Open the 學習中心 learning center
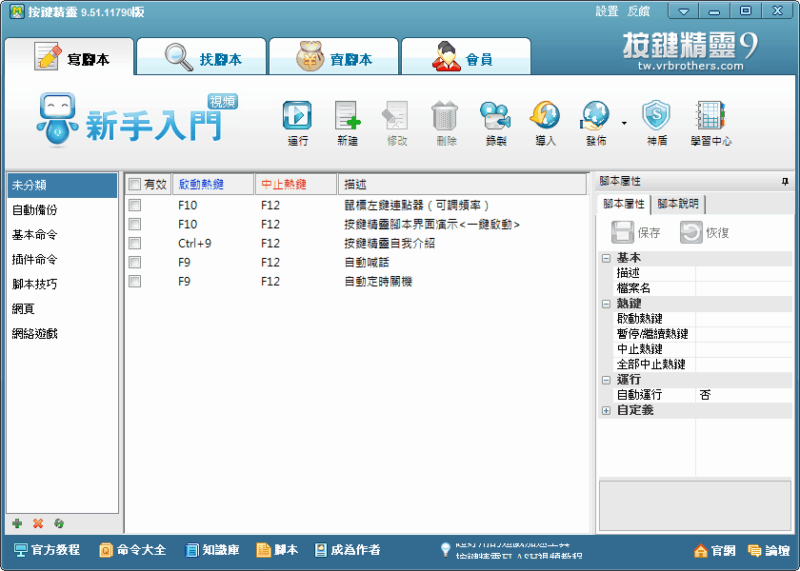Image resolution: width=800 pixels, height=571 pixels. tap(711, 123)
